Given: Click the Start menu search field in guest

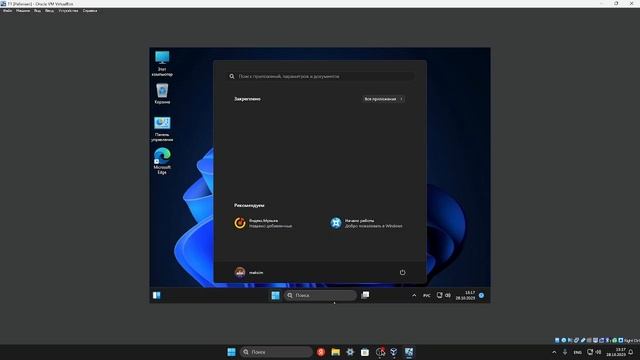Looking at the screenshot, I should point(320,76).
